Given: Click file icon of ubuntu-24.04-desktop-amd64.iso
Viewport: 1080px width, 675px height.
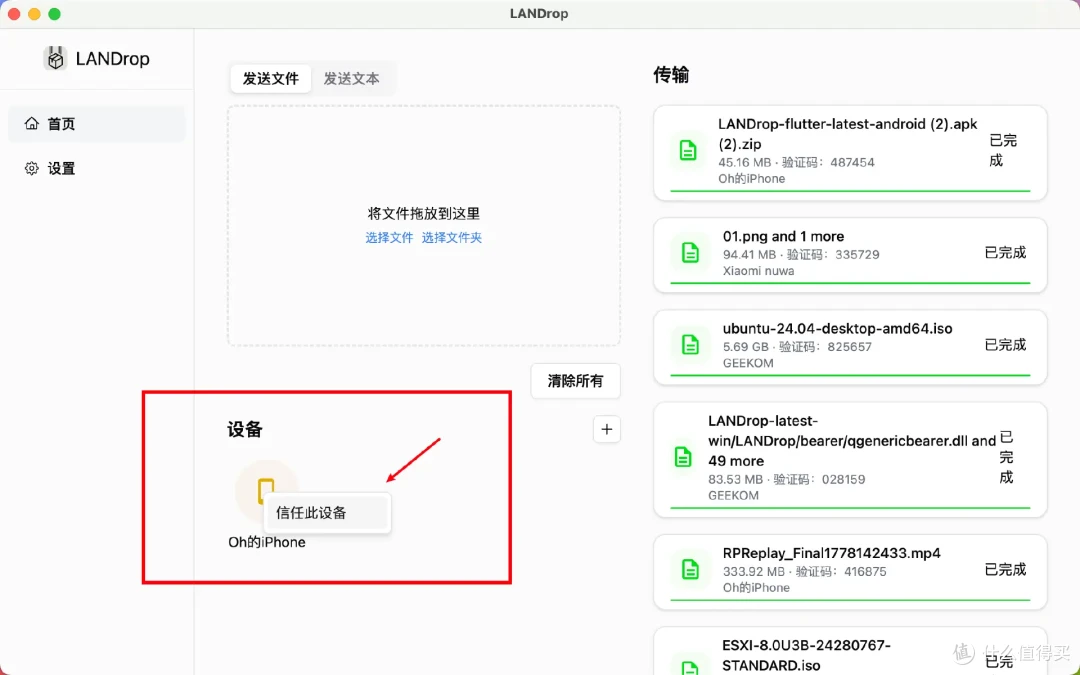Looking at the screenshot, I should (x=689, y=344).
